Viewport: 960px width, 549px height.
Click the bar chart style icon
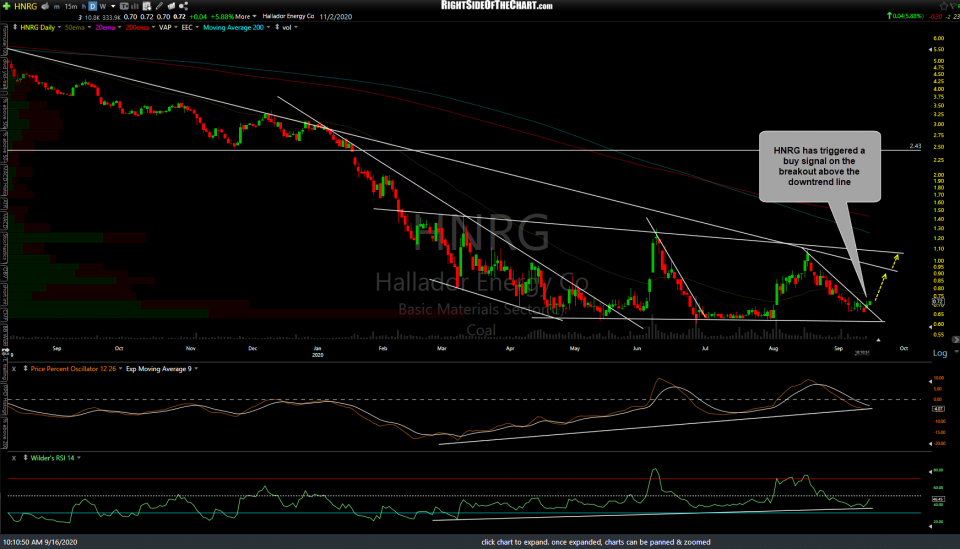coord(134,6)
